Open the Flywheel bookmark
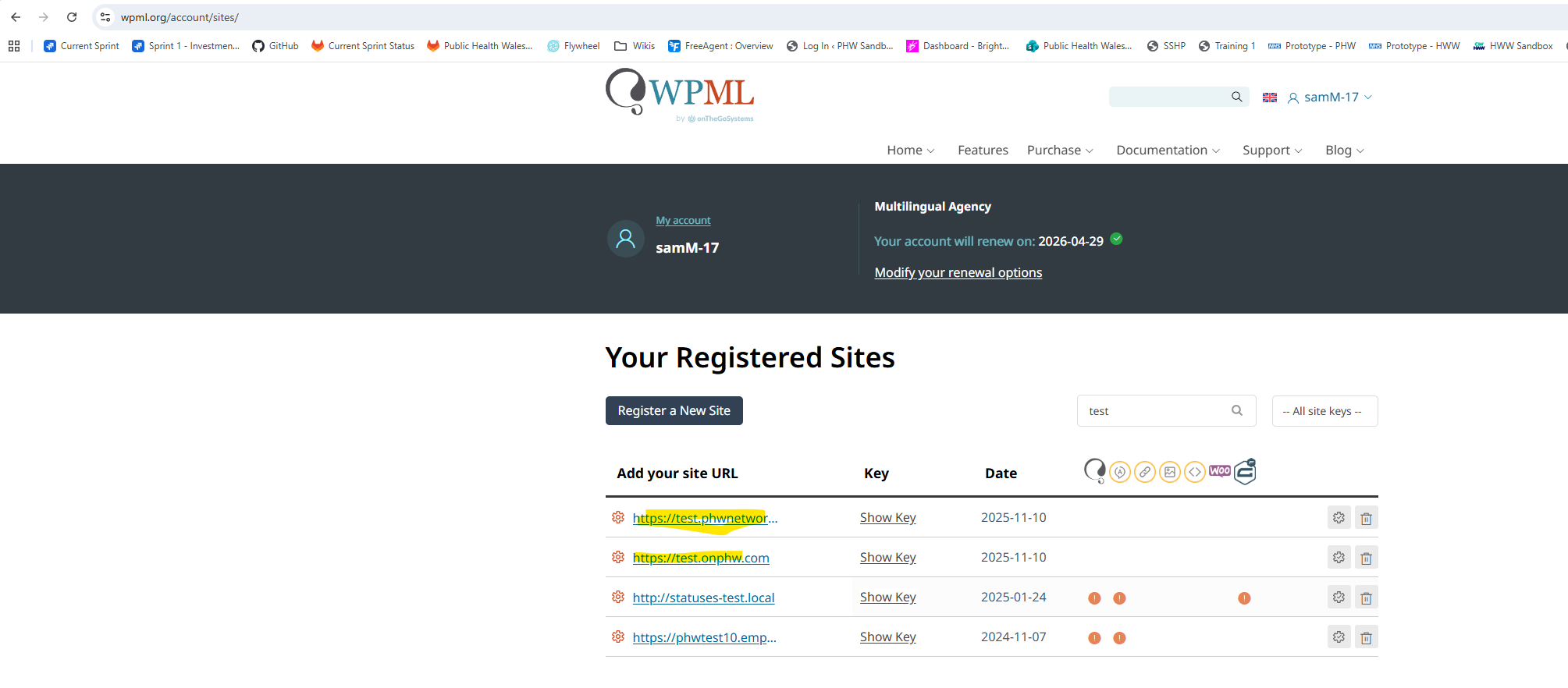 tap(574, 46)
